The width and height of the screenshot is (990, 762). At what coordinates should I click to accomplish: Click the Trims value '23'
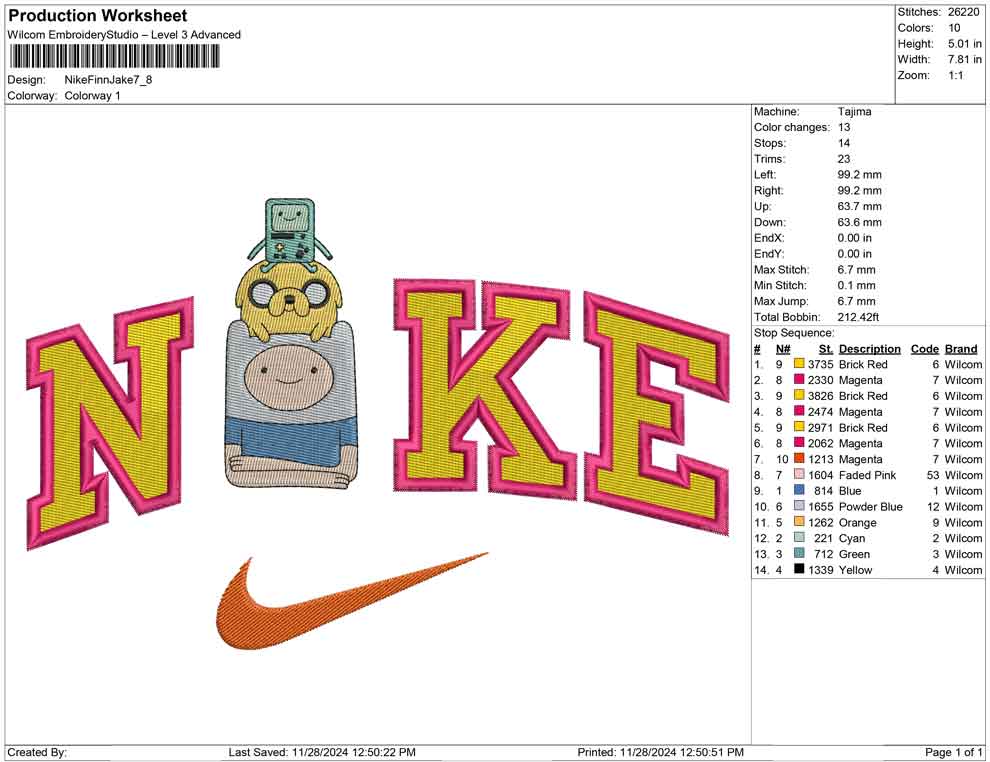844,159
